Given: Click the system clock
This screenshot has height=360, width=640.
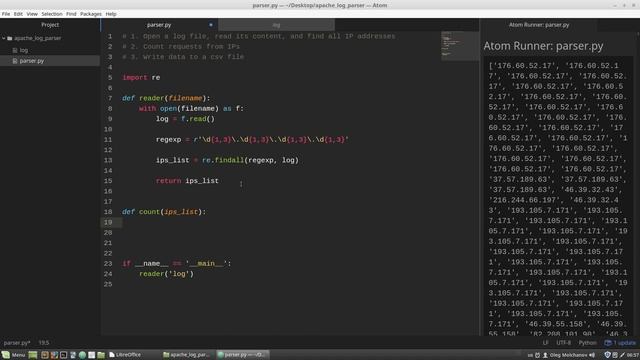Looking at the screenshot, I should point(633,355).
